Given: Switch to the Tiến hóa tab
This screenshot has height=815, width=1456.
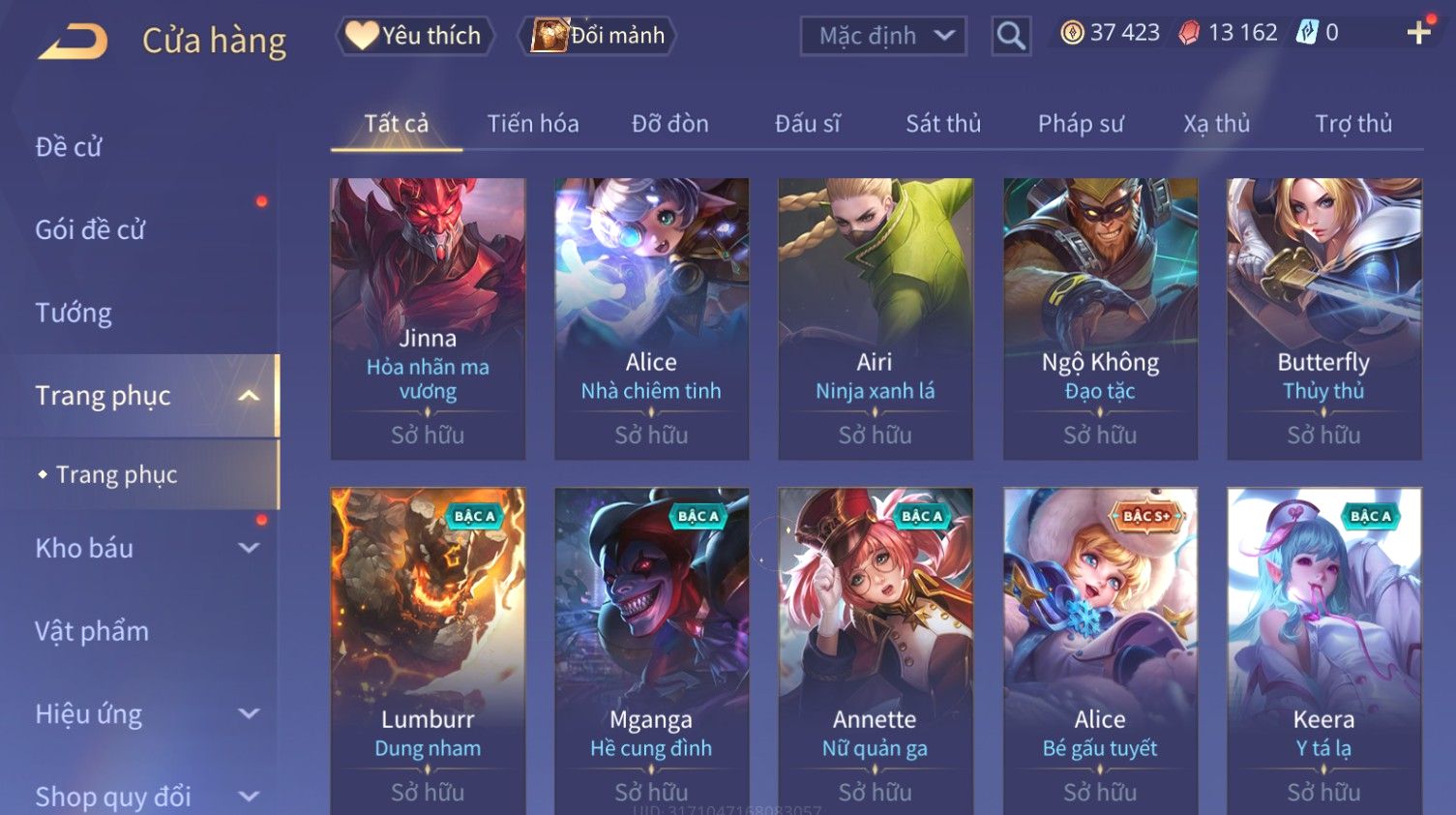Looking at the screenshot, I should pyautogui.click(x=533, y=124).
